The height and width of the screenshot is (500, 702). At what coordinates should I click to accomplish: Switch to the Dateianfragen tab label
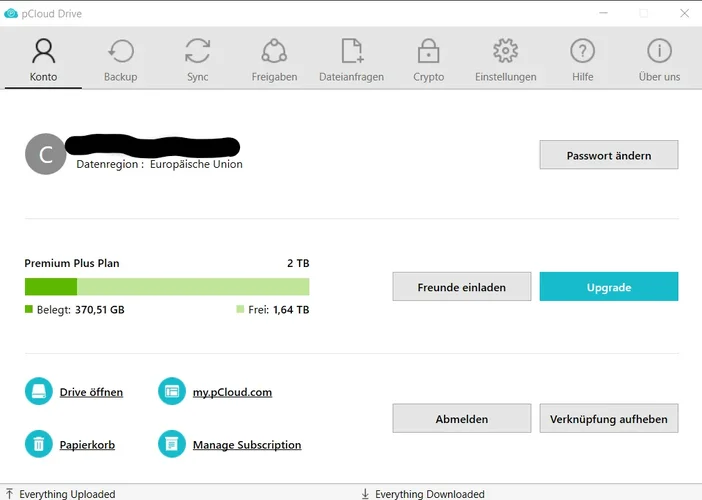pyautogui.click(x=351, y=77)
